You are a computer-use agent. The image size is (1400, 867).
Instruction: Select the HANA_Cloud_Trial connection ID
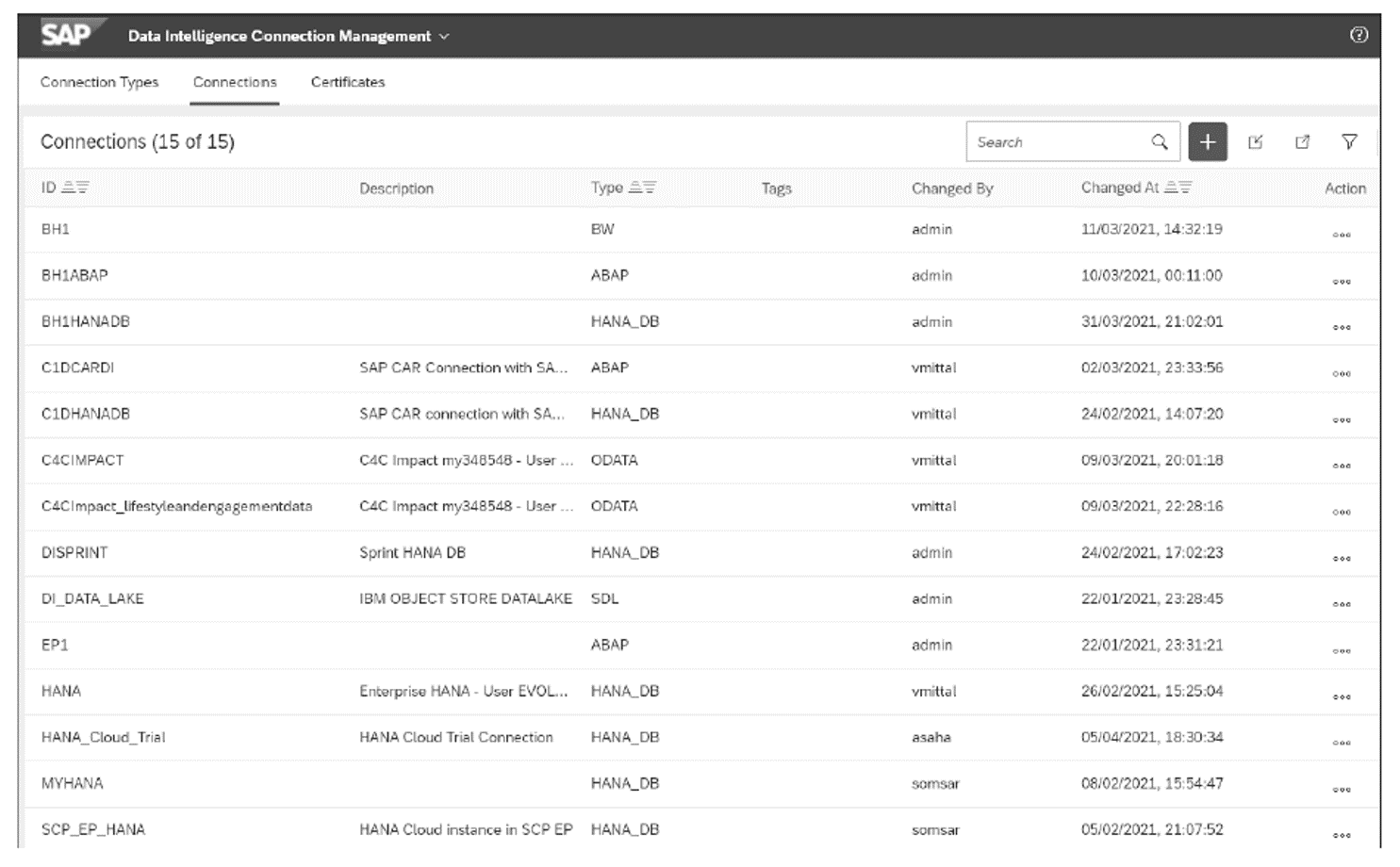pyautogui.click(x=104, y=737)
